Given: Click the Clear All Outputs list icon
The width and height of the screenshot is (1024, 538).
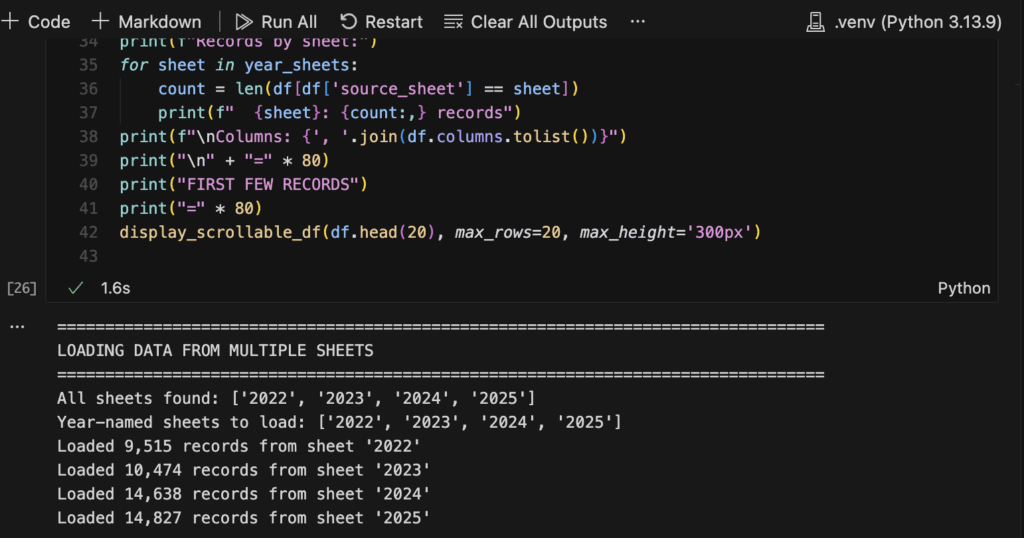Looking at the screenshot, I should click(x=453, y=22).
